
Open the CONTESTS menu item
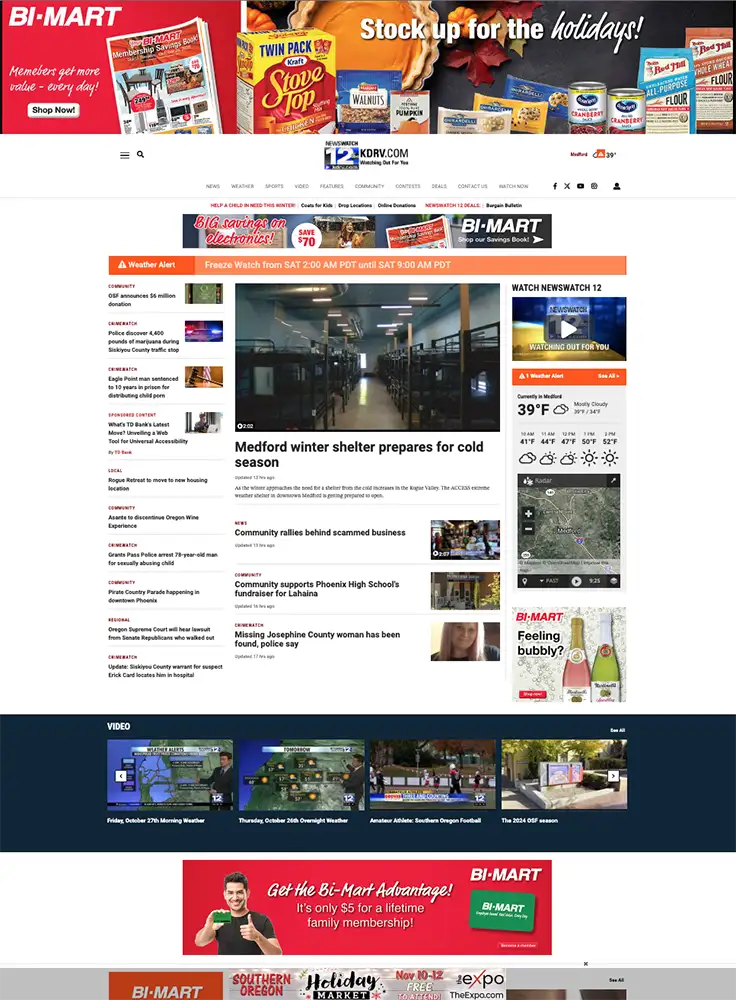click(x=408, y=186)
